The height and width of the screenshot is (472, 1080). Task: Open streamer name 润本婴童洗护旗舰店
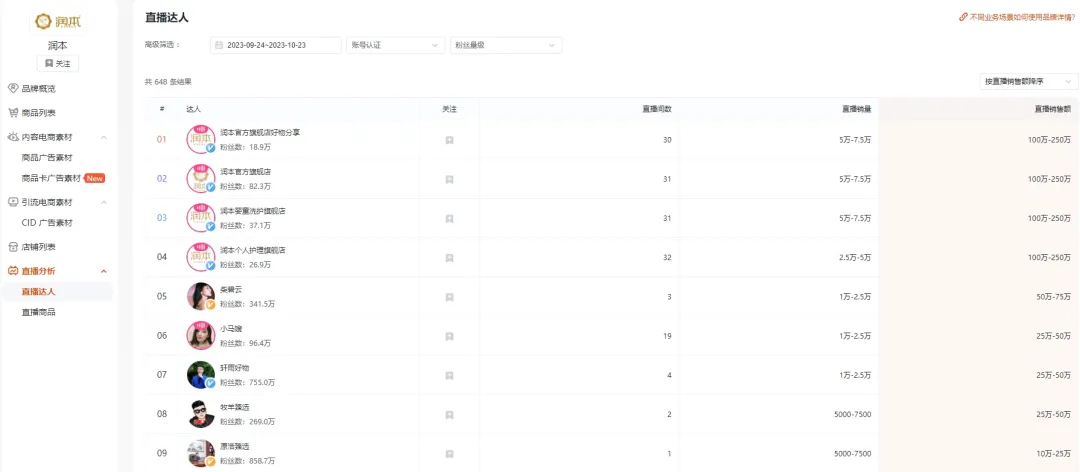253,211
